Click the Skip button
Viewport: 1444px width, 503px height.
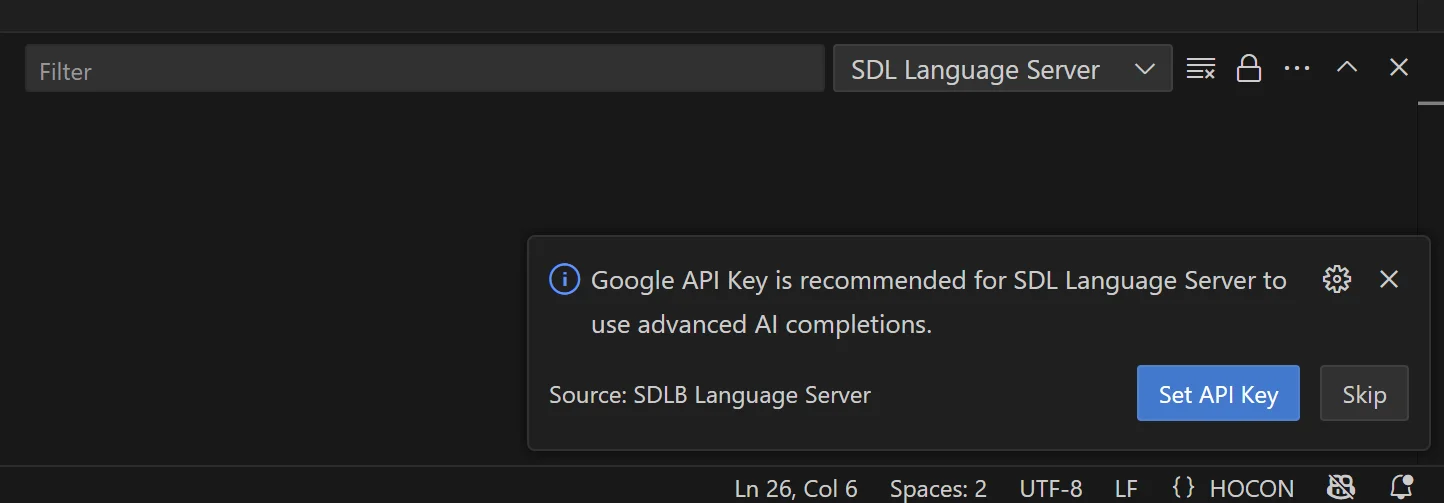click(x=1364, y=393)
